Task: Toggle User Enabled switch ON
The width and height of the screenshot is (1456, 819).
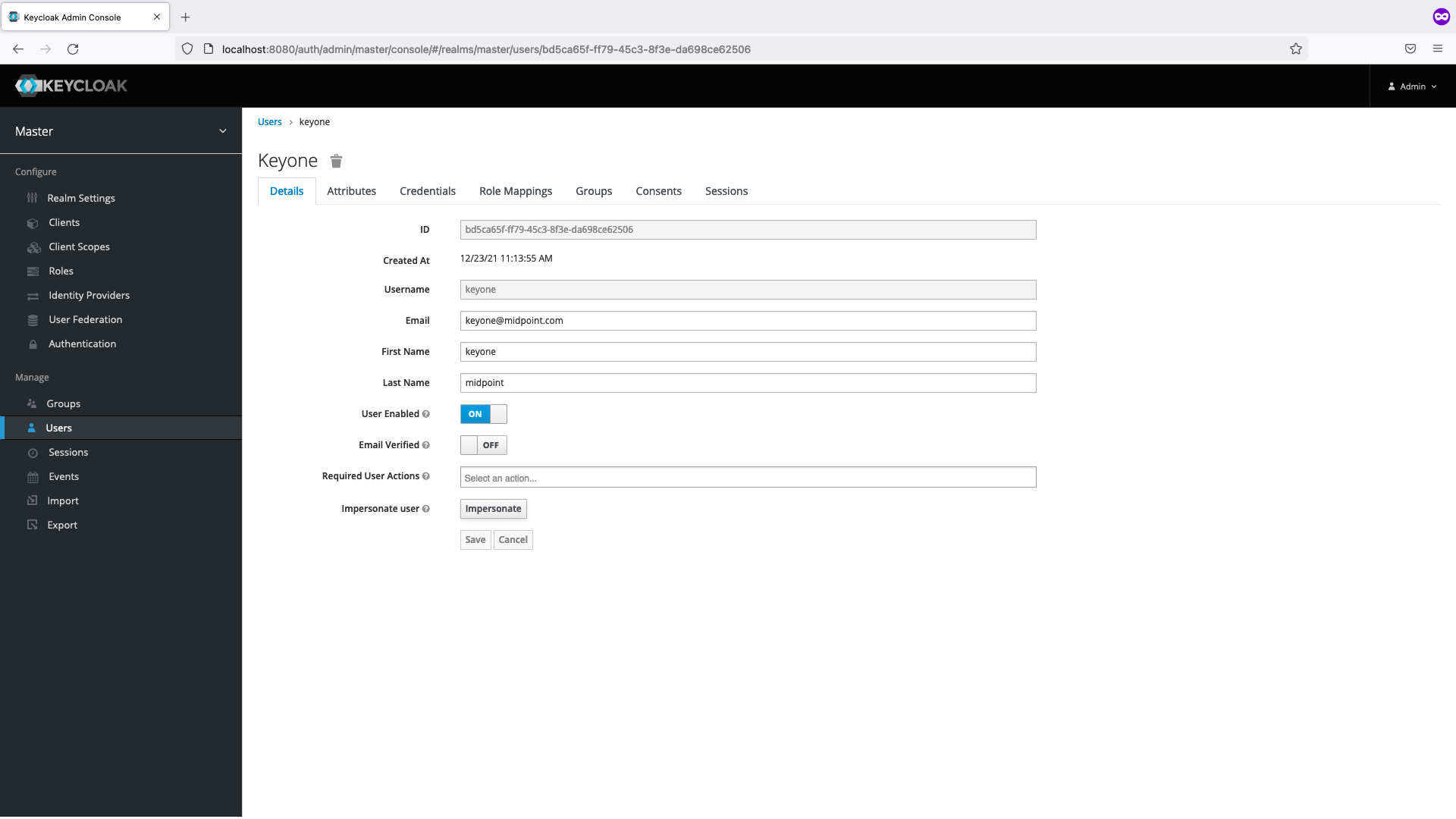Action: click(x=484, y=413)
